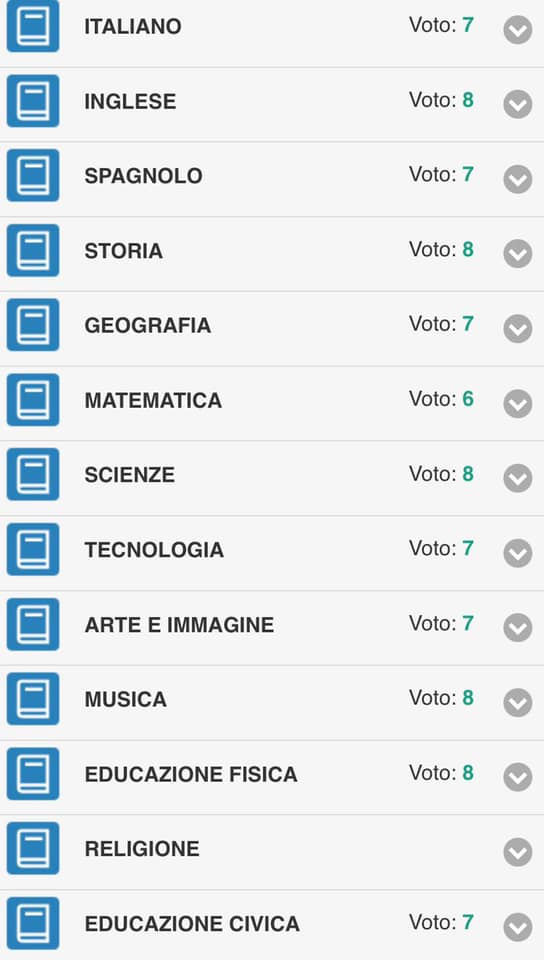
Task: Click the book icon next to ITALIANO
Action: pyautogui.click(x=33, y=26)
